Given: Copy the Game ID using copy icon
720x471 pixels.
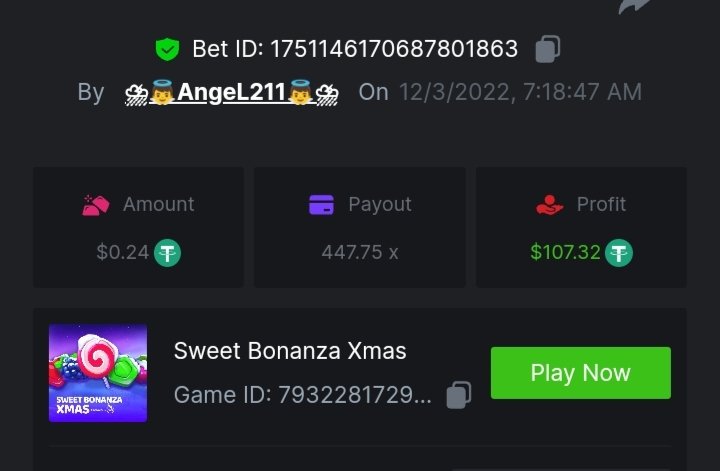Looking at the screenshot, I should [x=458, y=395].
